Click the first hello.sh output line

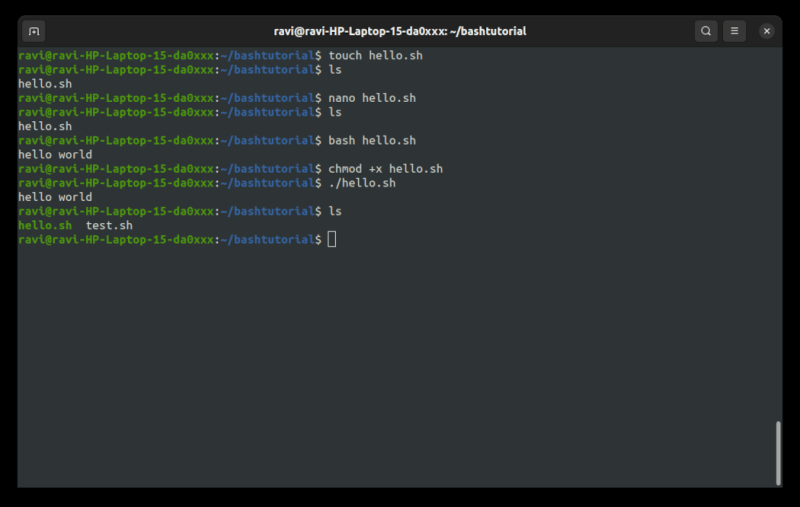point(45,84)
